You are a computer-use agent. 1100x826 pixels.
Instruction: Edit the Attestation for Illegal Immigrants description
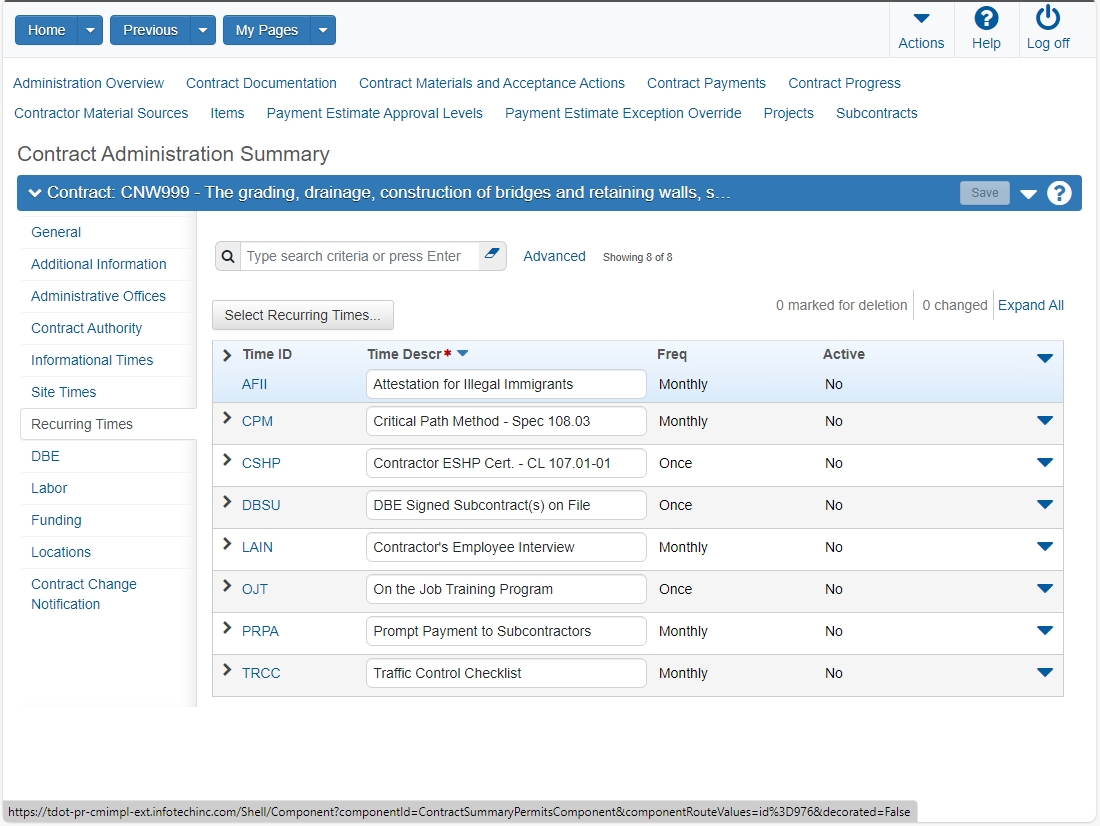tap(506, 385)
